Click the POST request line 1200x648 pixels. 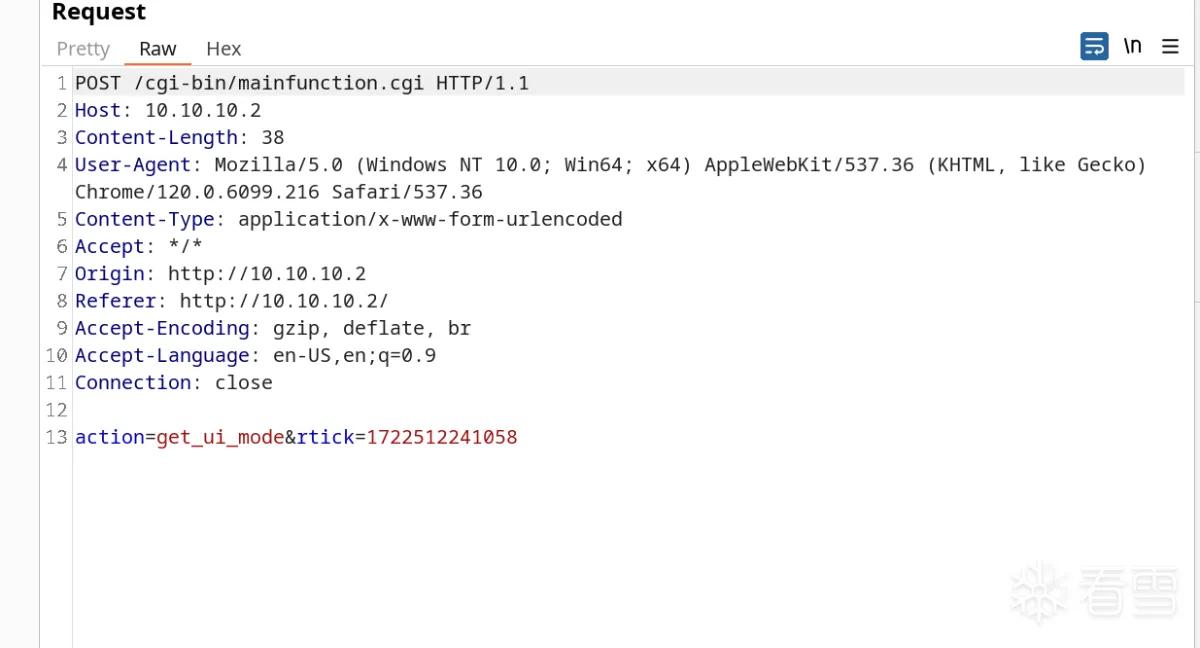302,83
